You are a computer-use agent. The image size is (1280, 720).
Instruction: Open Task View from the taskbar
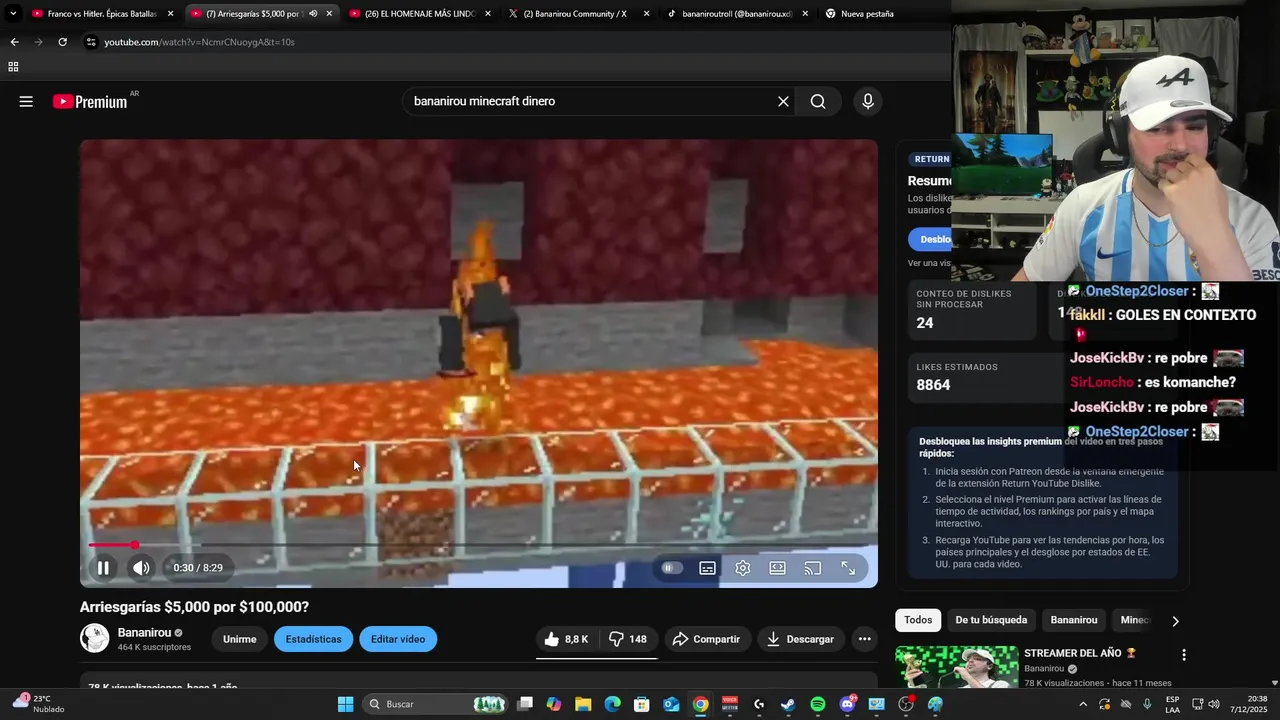[524, 704]
